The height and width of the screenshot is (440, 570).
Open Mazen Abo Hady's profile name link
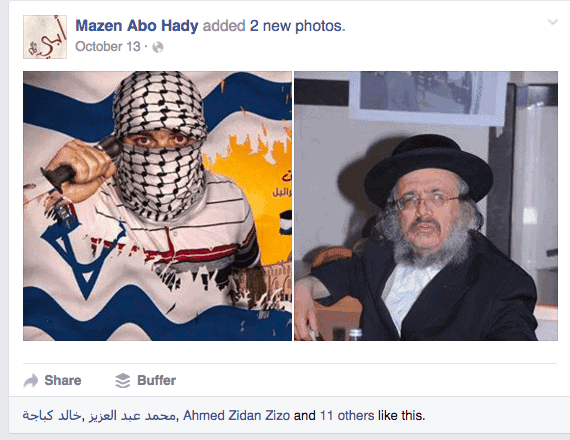[x=137, y=26]
